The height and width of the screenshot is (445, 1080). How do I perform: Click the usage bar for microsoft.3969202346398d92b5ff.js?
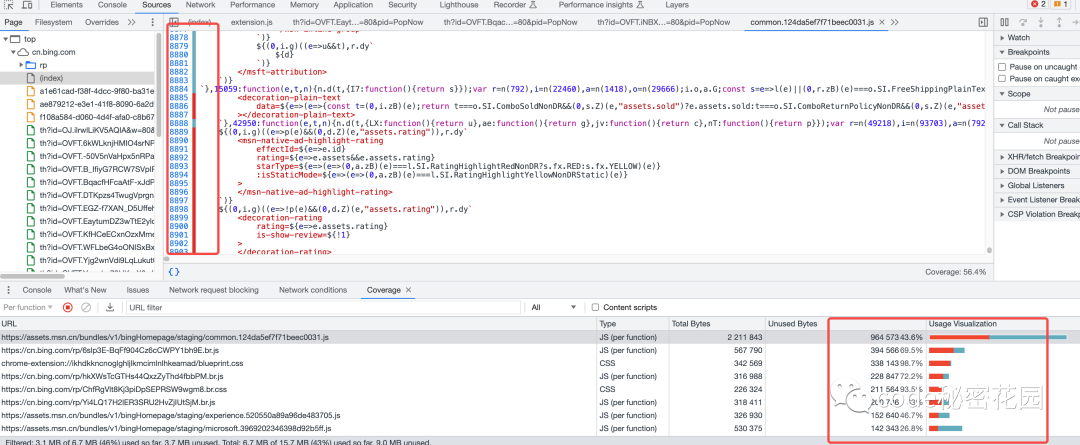(946, 428)
